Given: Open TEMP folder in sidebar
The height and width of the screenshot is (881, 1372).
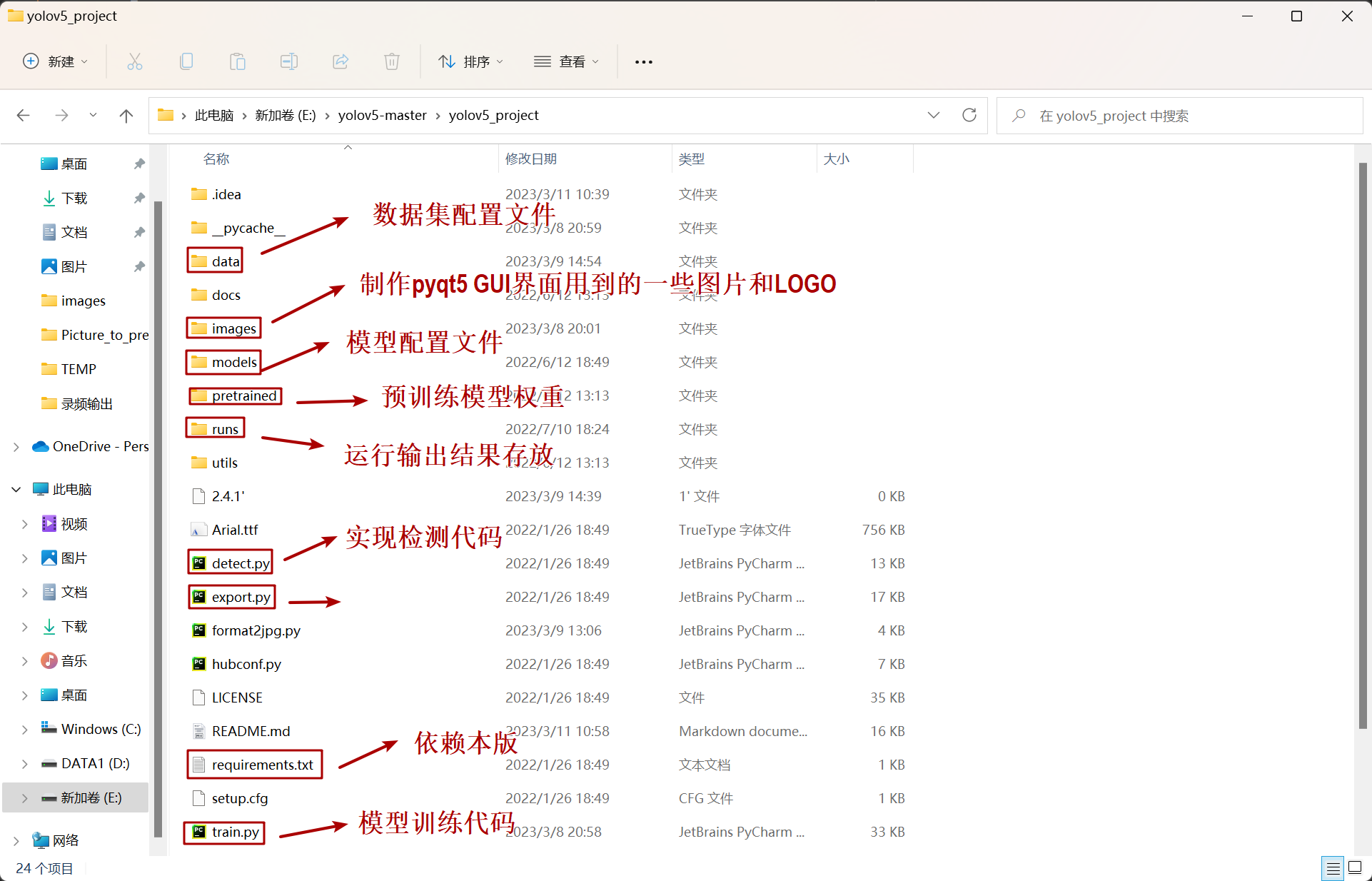Looking at the screenshot, I should pos(69,369).
